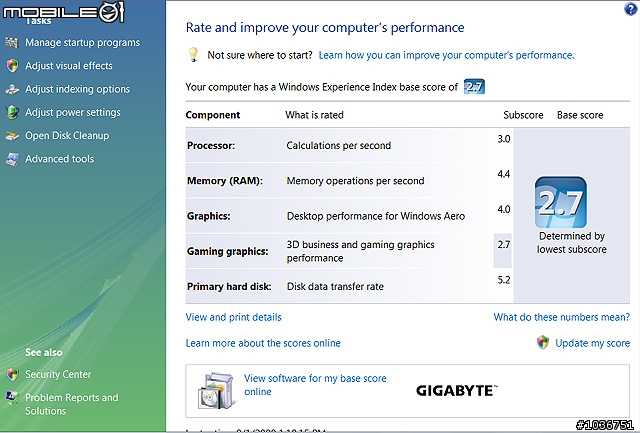
Task: Click the Processor subscore 3.0
Action: pyautogui.click(x=504, y=139)
